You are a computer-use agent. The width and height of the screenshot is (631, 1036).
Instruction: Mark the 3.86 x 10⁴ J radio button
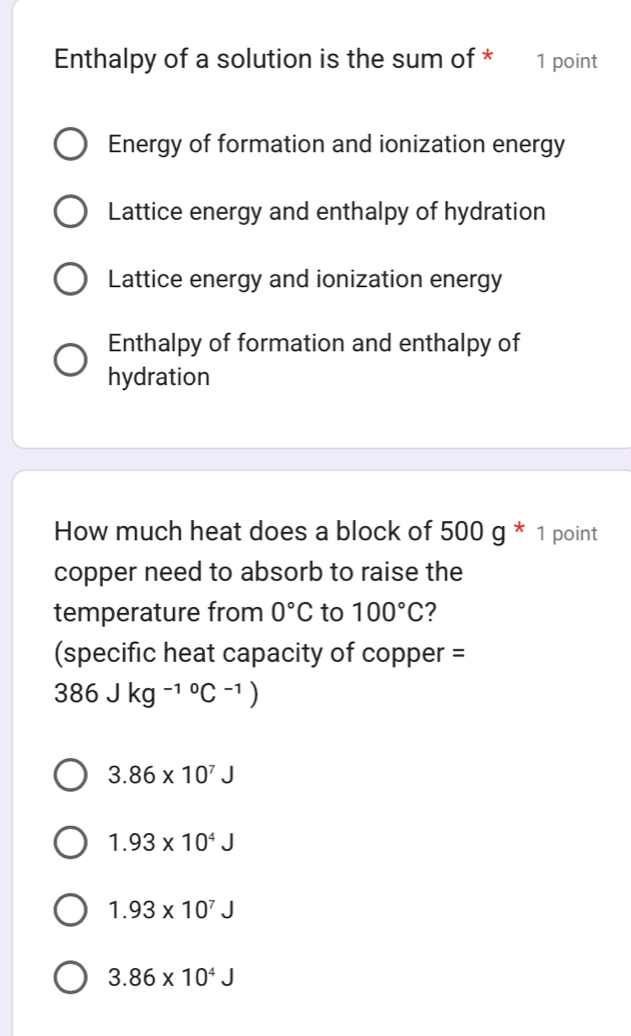(x=69, y=976)
